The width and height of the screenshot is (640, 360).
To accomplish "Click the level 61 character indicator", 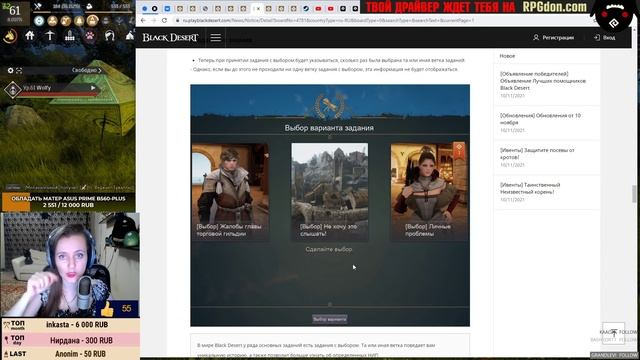I will click(14, 11).
